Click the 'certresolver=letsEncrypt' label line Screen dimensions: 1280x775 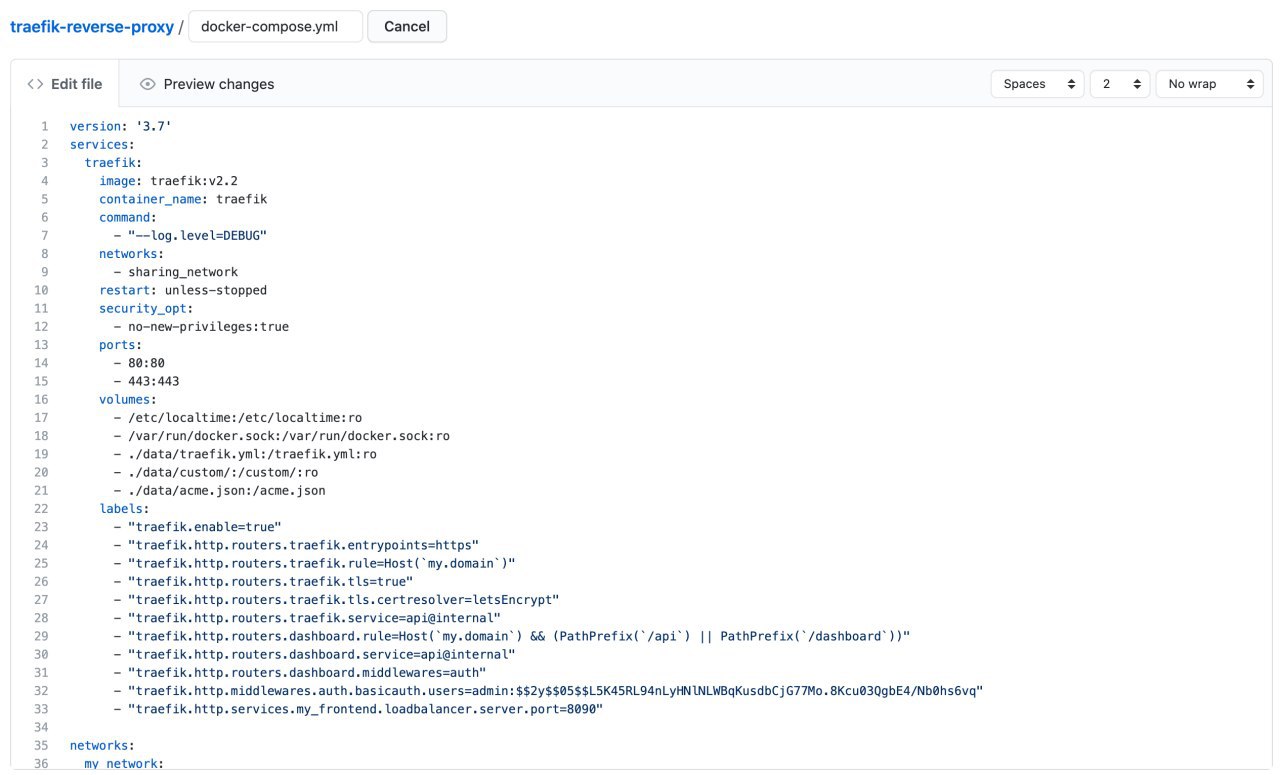(337, 599)
